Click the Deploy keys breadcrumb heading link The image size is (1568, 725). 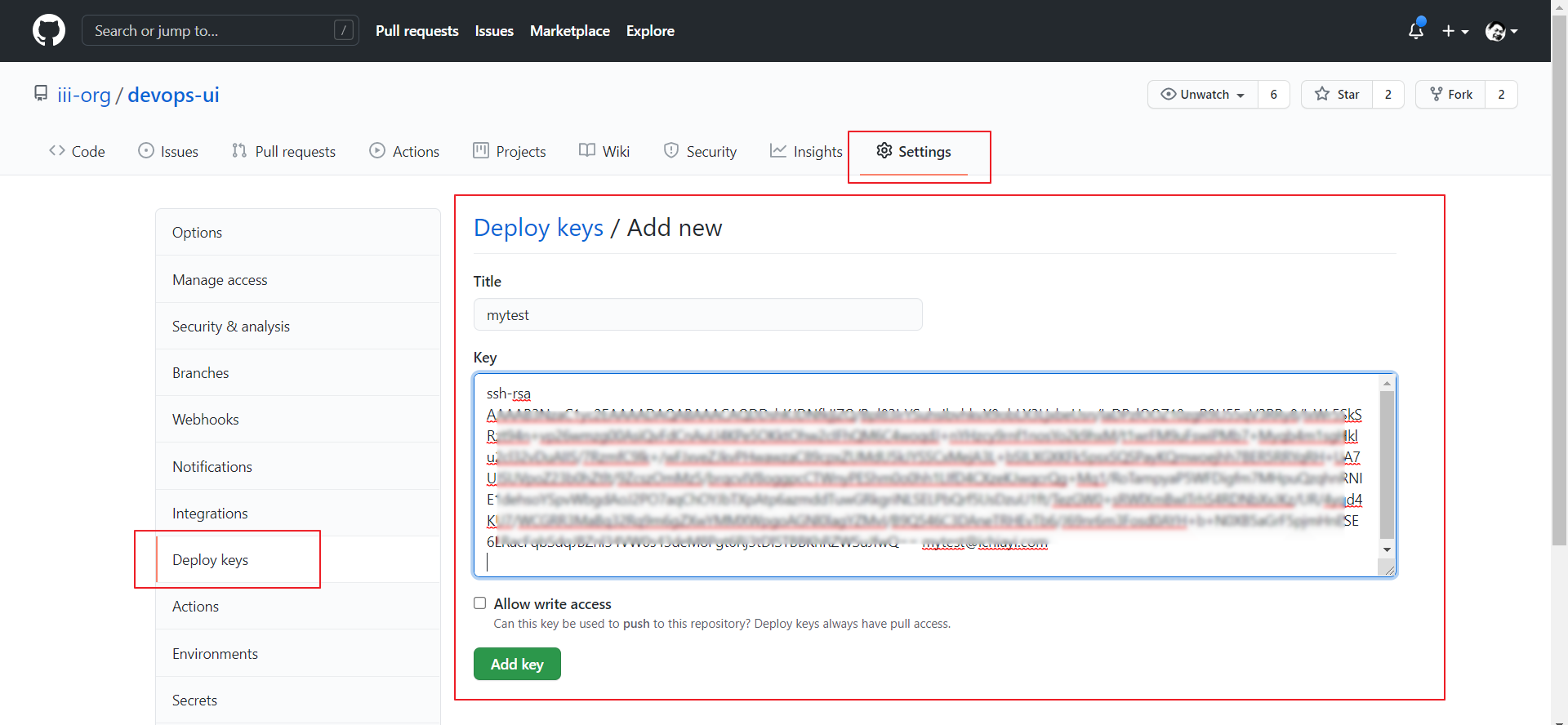pos(539,228)
